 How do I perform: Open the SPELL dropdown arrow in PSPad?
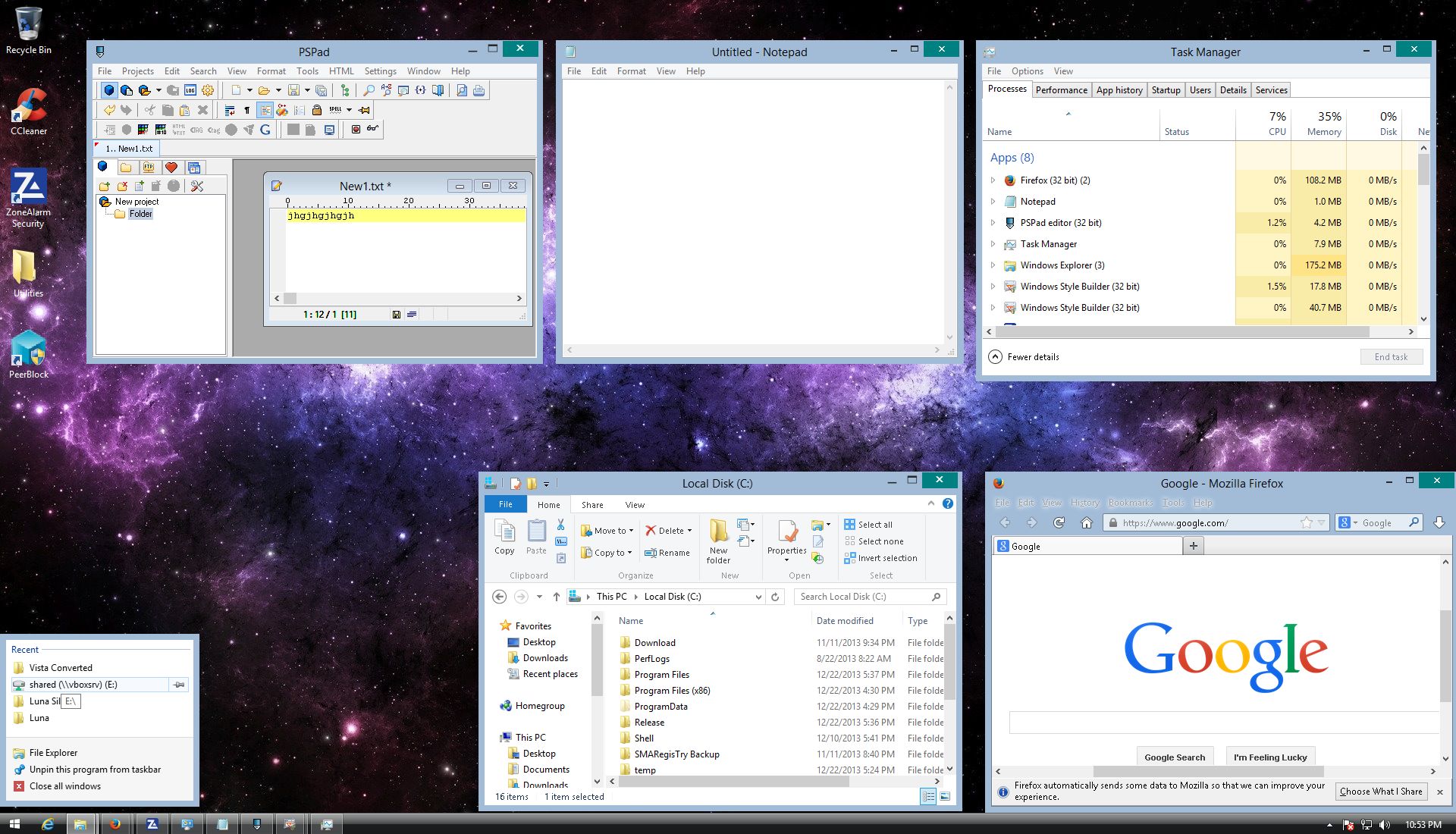tap(349, 110)
